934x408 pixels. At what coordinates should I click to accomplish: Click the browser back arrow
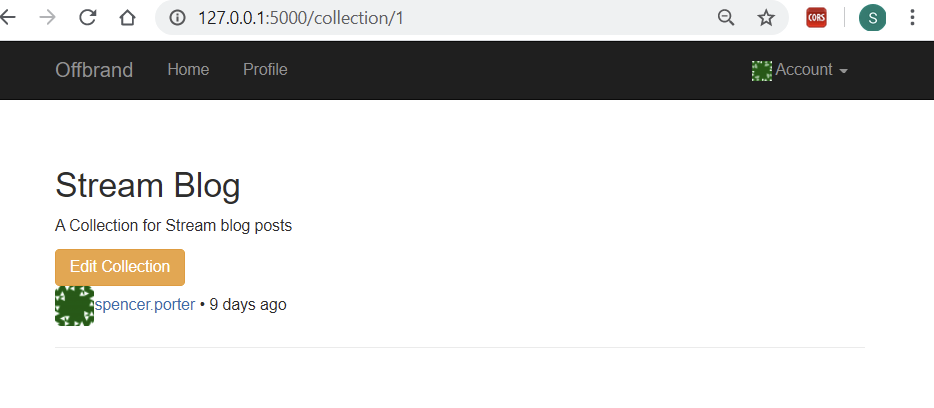(x=8, y=17)
